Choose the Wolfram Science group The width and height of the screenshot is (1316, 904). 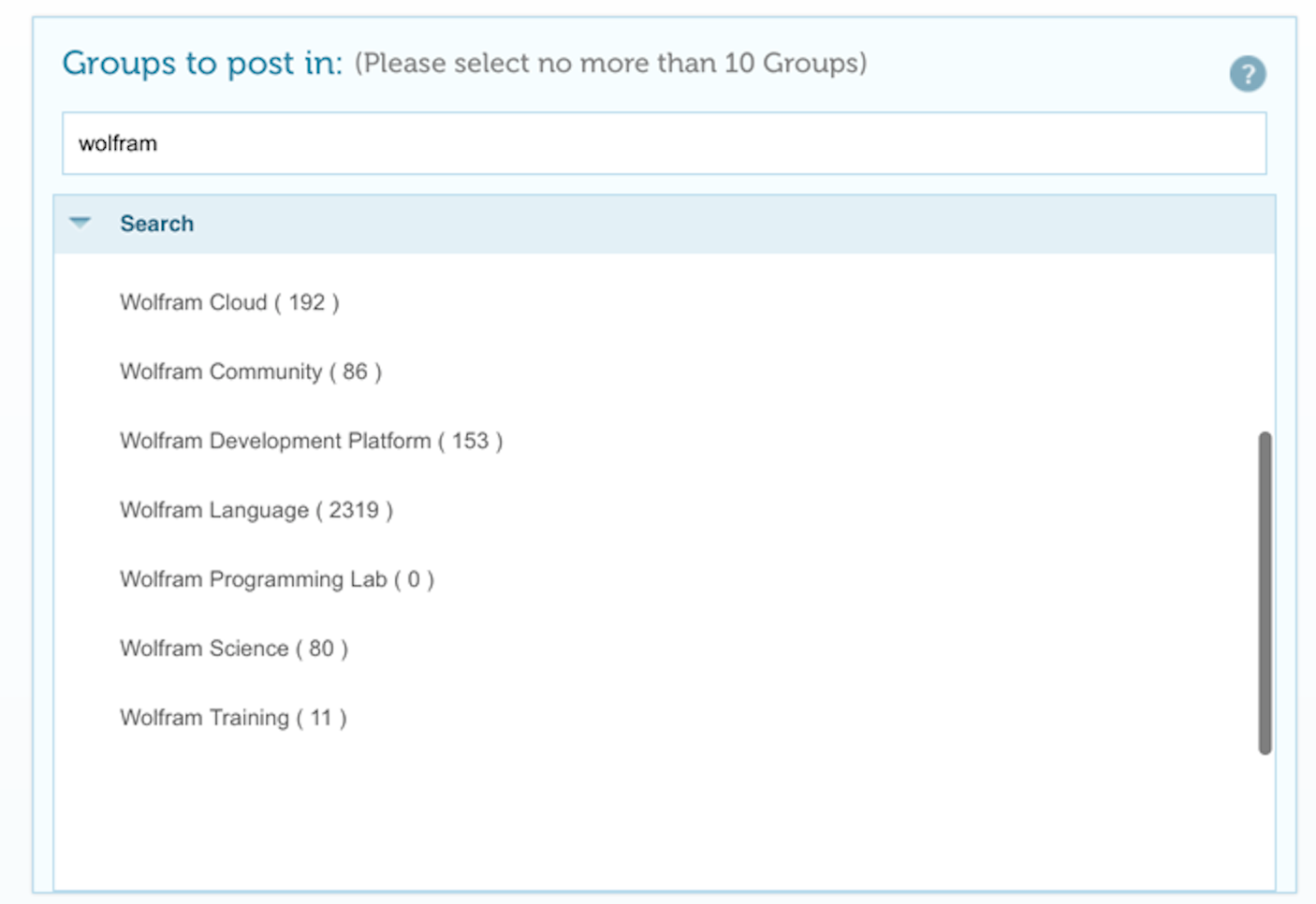234,649
